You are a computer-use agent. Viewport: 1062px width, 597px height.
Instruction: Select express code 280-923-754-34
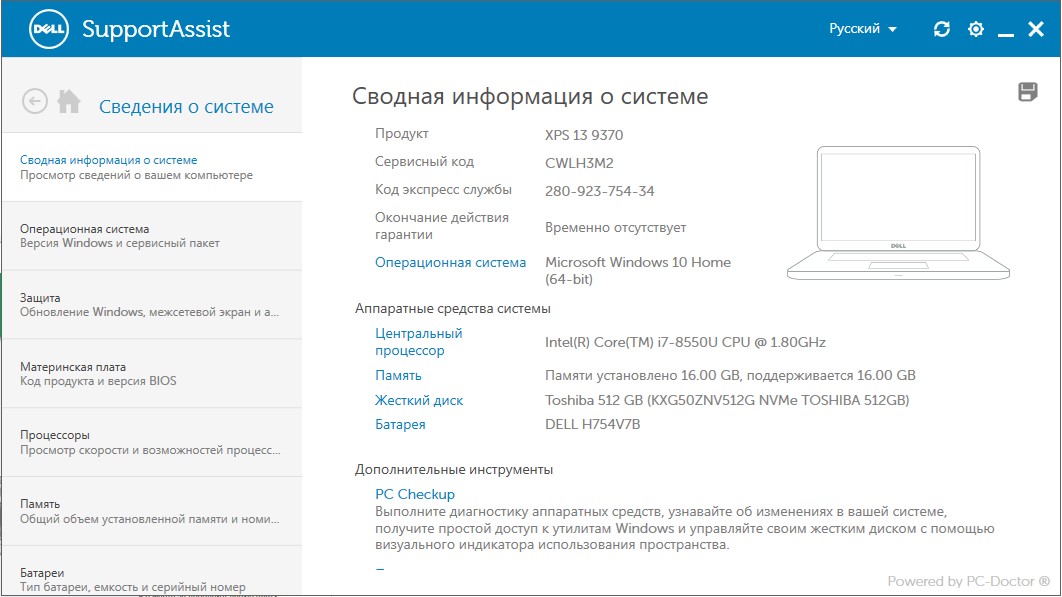coord(599,191)
